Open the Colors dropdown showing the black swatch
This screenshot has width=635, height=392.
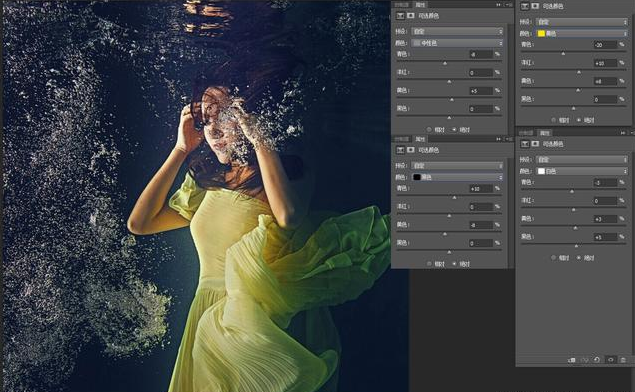point(458,177)
